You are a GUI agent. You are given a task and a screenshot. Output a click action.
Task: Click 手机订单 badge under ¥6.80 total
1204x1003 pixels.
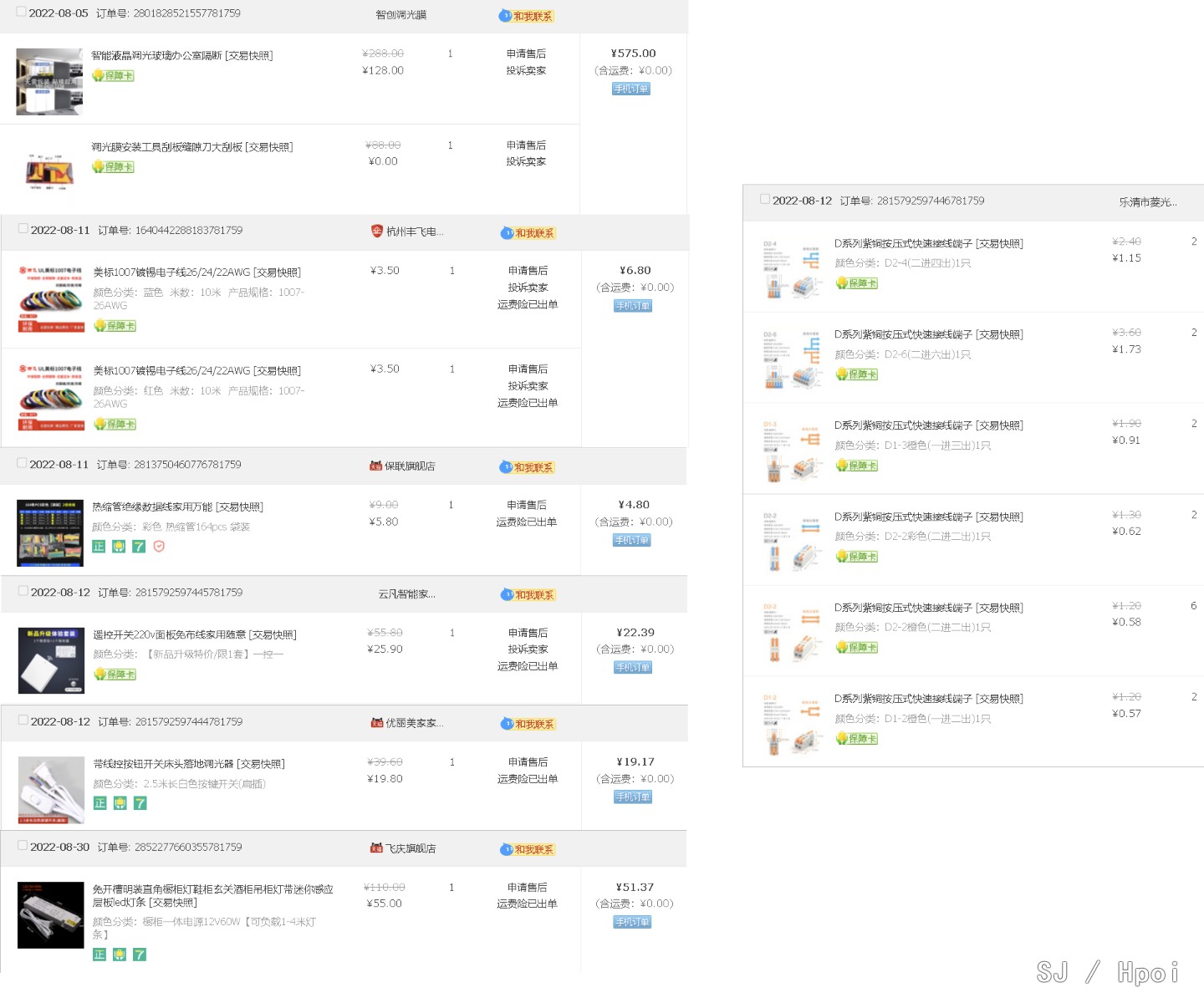[x=633, y=306]
